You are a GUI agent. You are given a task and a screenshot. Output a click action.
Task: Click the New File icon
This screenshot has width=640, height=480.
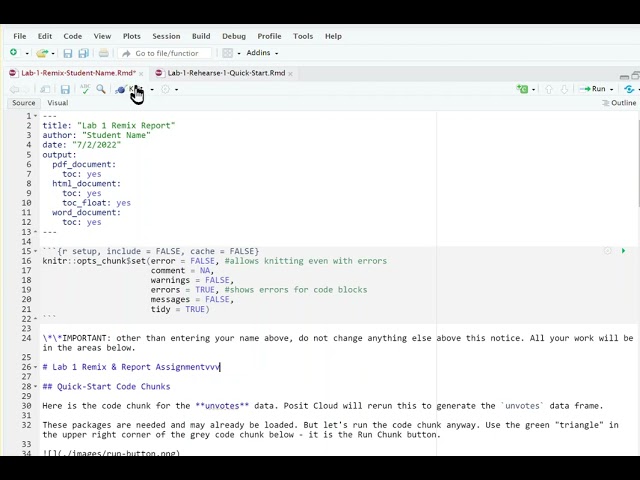pyautogui.click(x=13, y=53)
